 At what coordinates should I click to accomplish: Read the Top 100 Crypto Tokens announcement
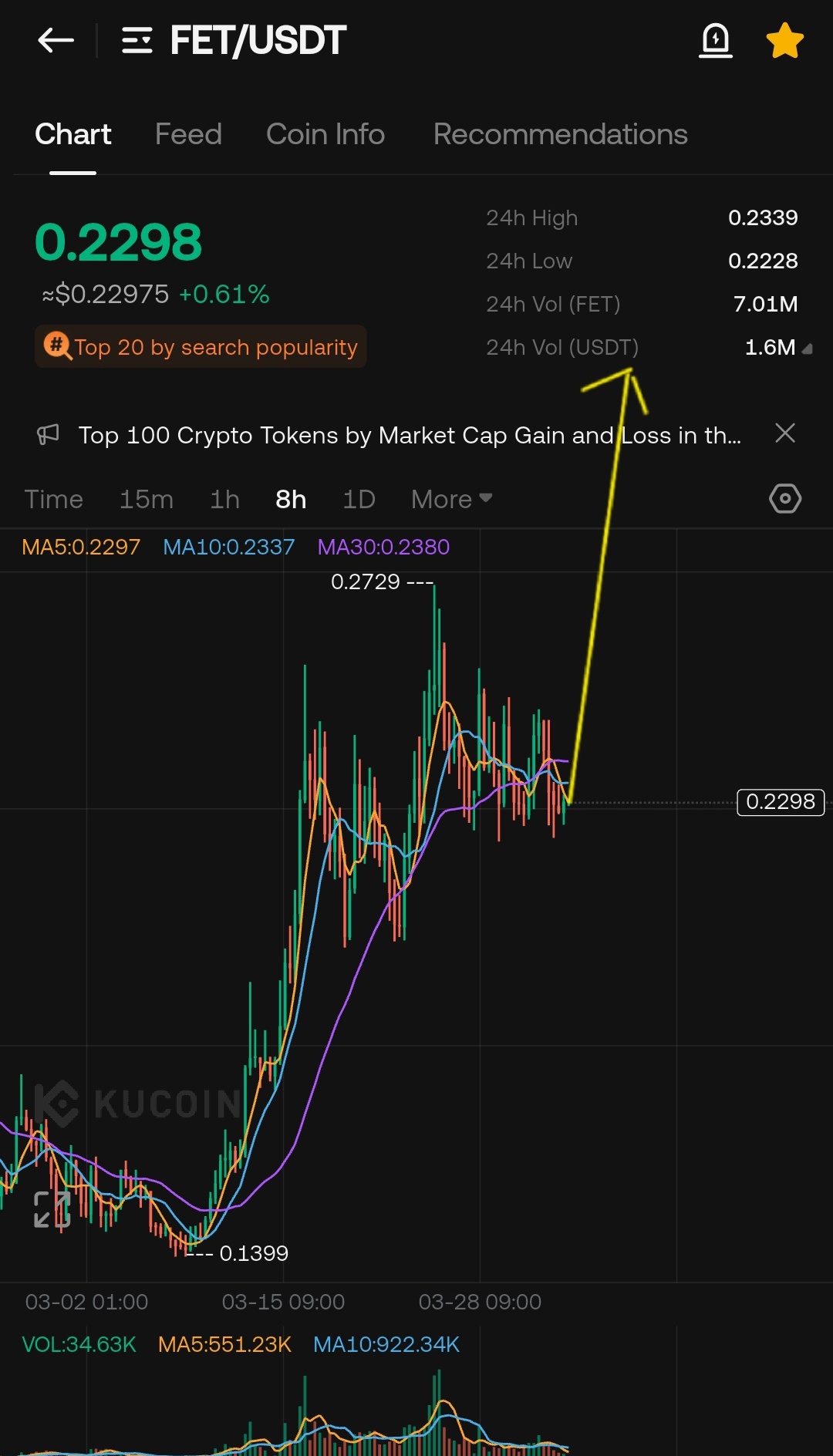[410, 435]
